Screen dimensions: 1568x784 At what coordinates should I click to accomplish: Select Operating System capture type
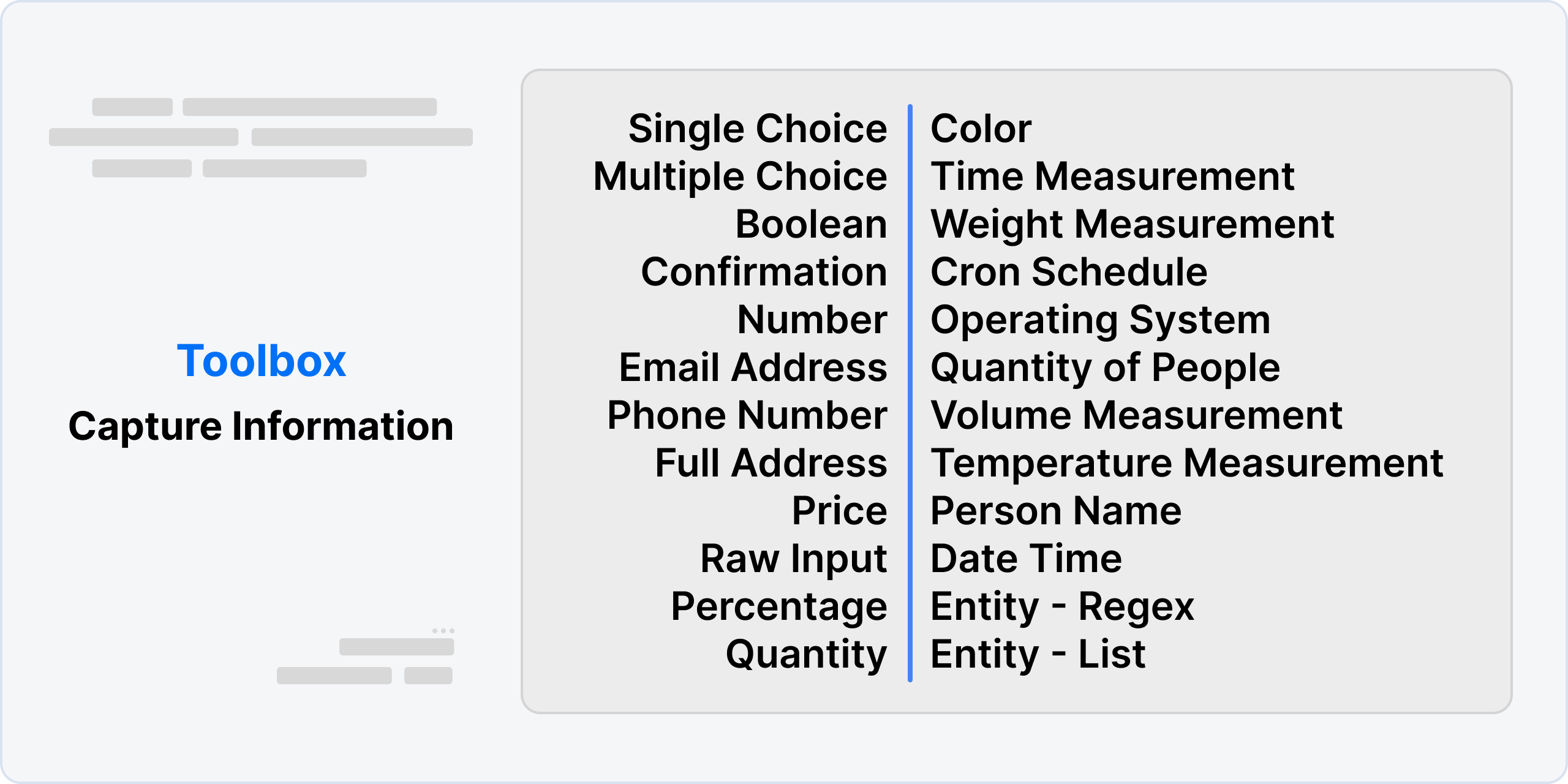1100,321
